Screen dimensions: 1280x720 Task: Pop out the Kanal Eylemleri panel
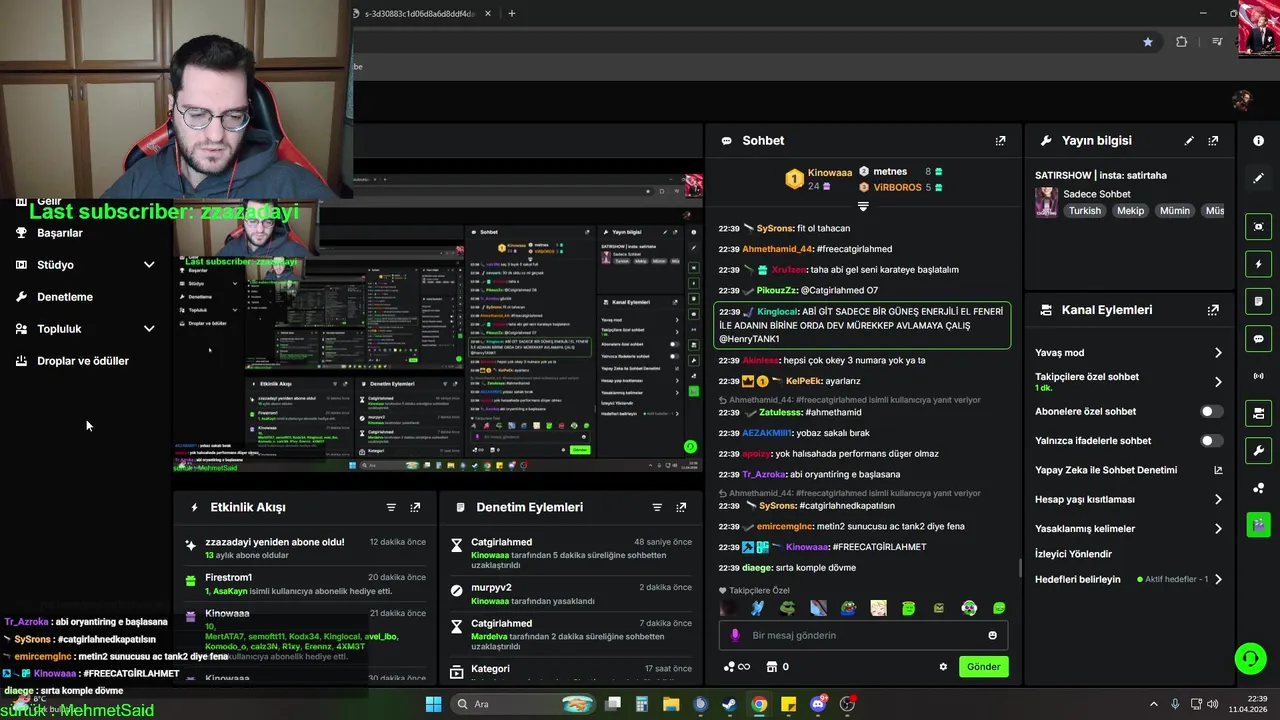pos(1213,310)
